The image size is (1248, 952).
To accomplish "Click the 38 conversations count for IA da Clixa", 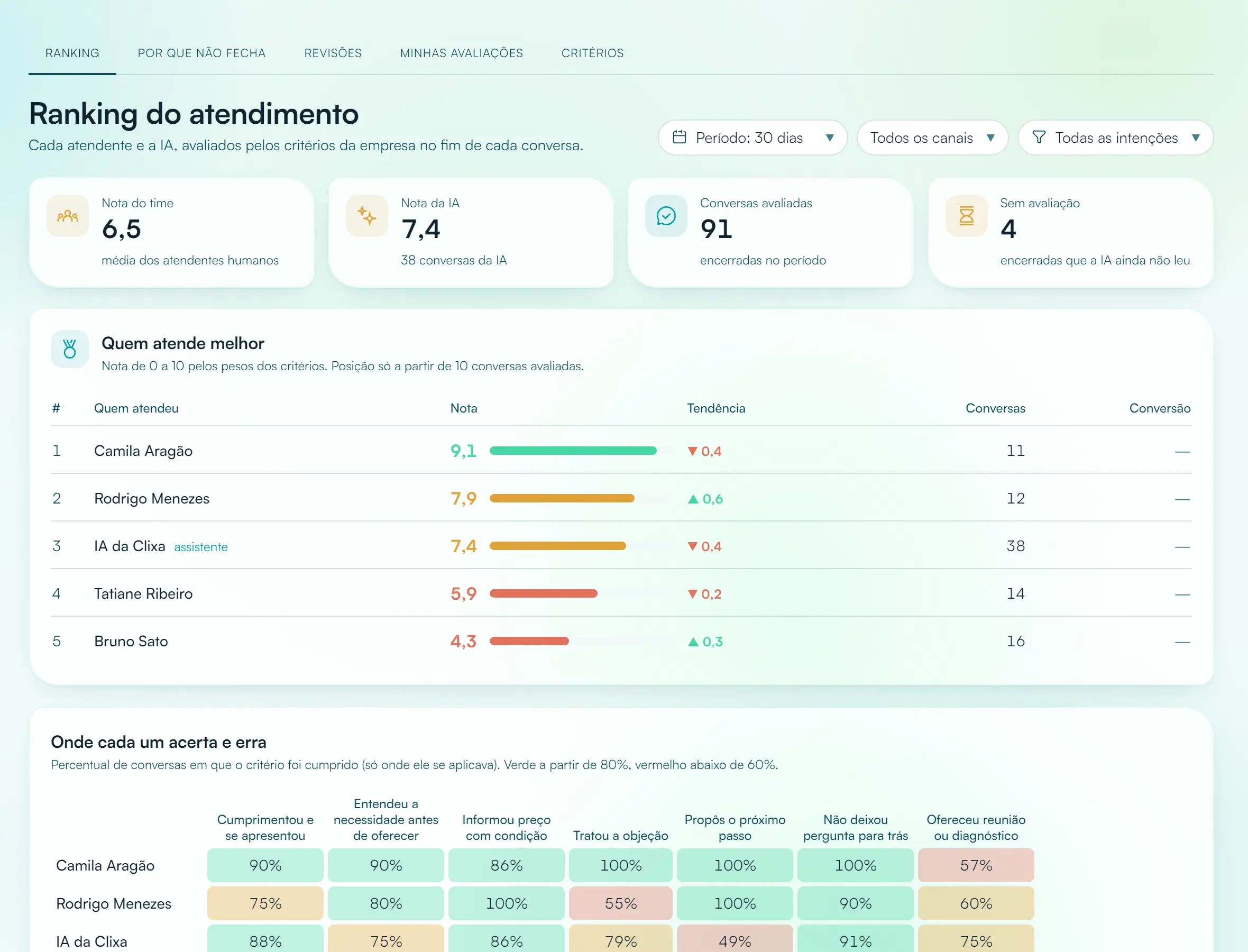I will point(1015,546).
